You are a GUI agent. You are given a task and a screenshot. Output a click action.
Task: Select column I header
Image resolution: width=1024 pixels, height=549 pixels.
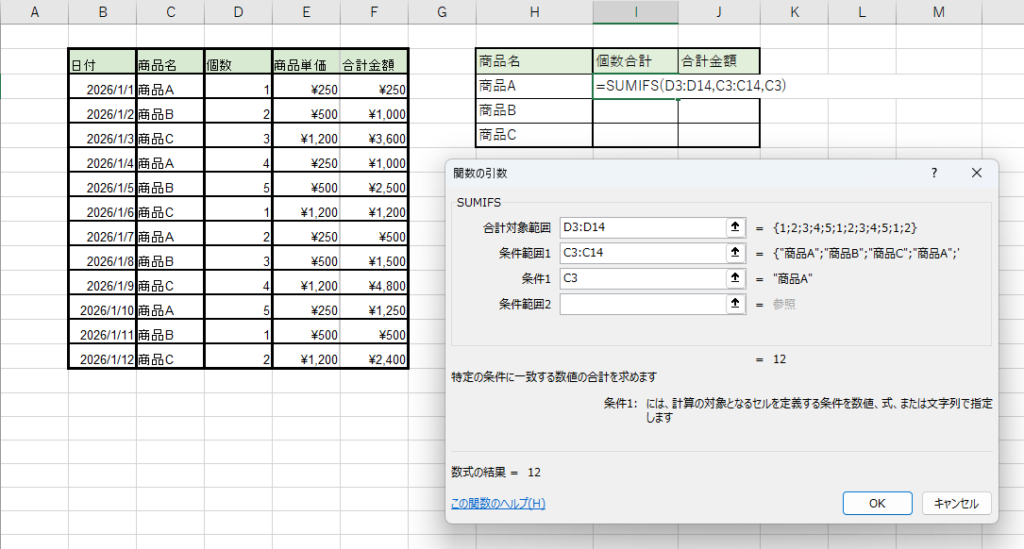(x=635, y=12)
